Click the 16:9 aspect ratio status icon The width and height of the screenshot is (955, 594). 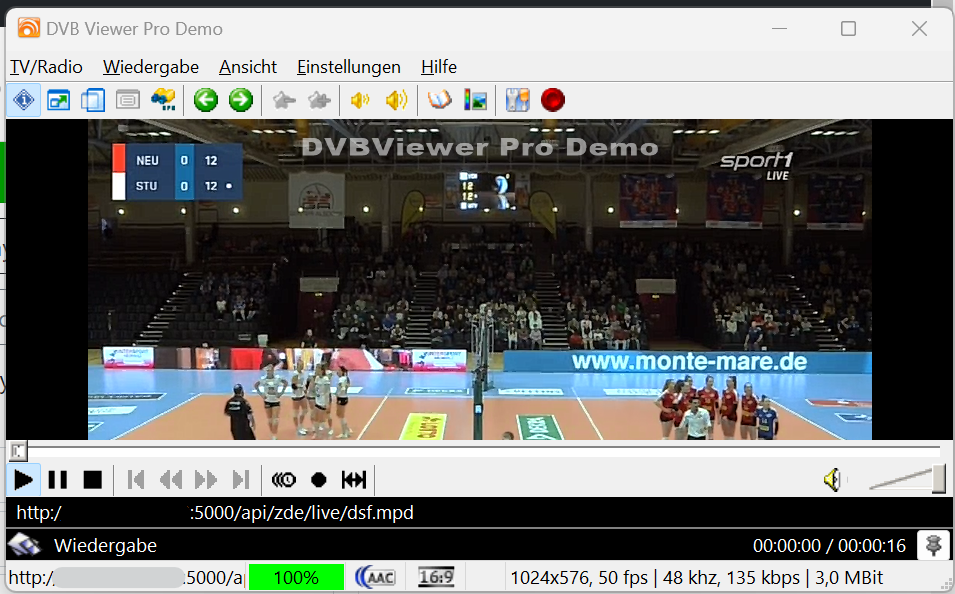coord(436,577)
